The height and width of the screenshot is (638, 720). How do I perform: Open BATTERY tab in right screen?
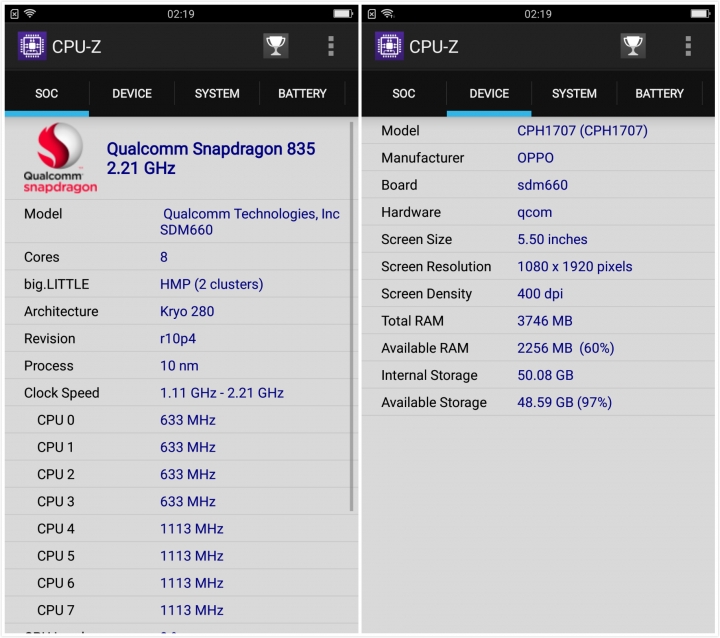[659, 94]
